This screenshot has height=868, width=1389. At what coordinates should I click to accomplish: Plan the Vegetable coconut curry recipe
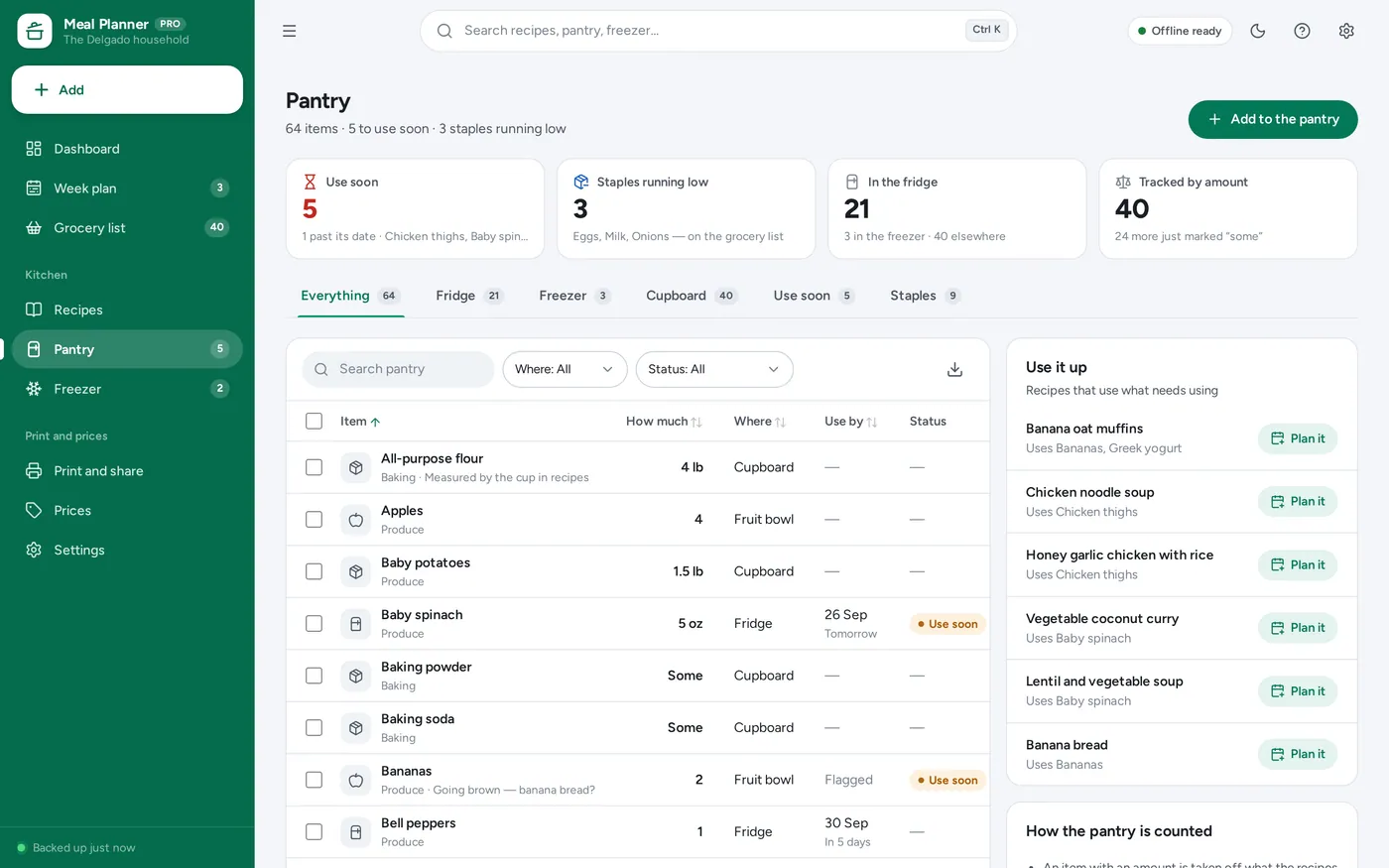point(1298,628)
